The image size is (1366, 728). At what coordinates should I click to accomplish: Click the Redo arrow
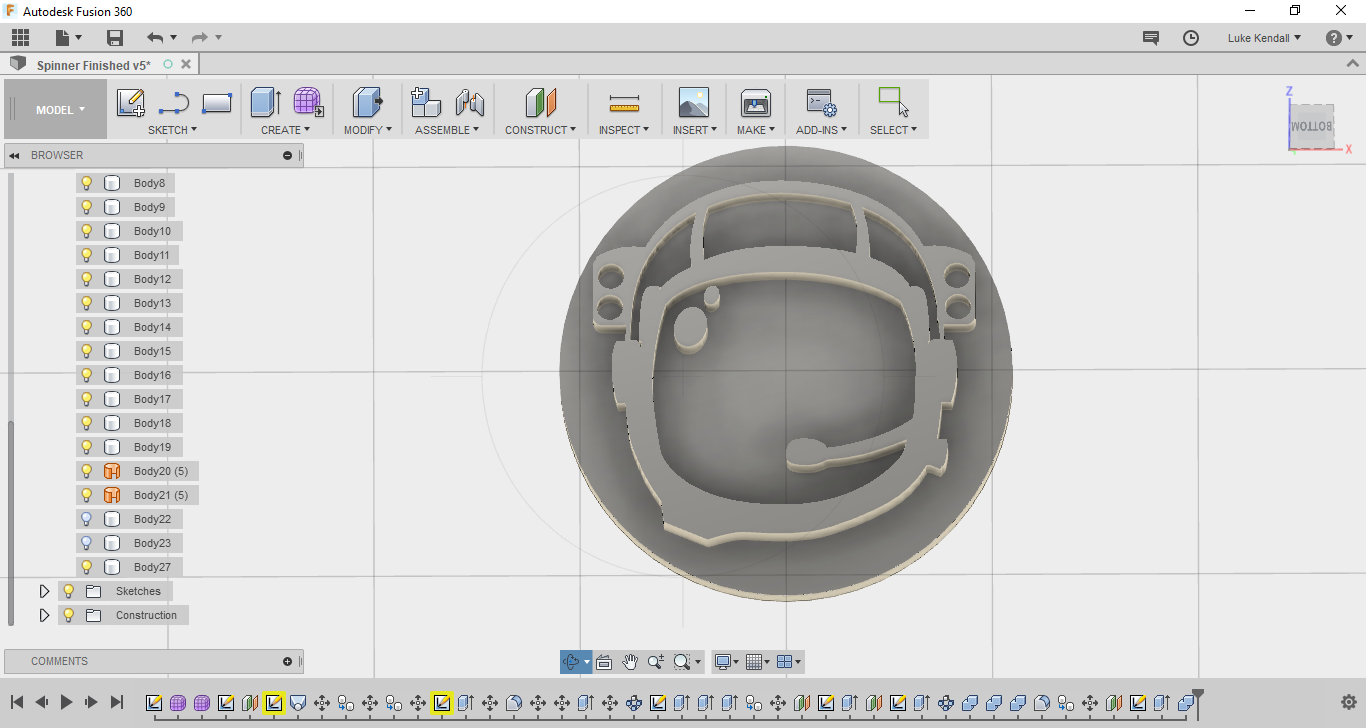200,38
